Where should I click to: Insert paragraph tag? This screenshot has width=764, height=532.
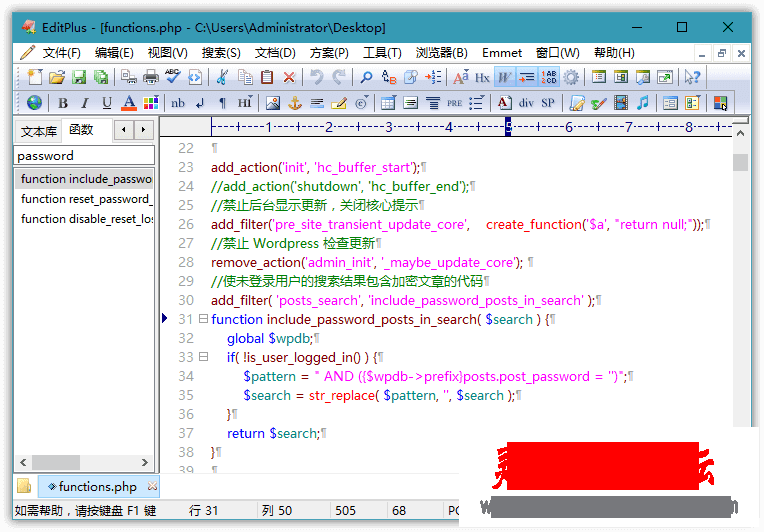tap(223, 103)
